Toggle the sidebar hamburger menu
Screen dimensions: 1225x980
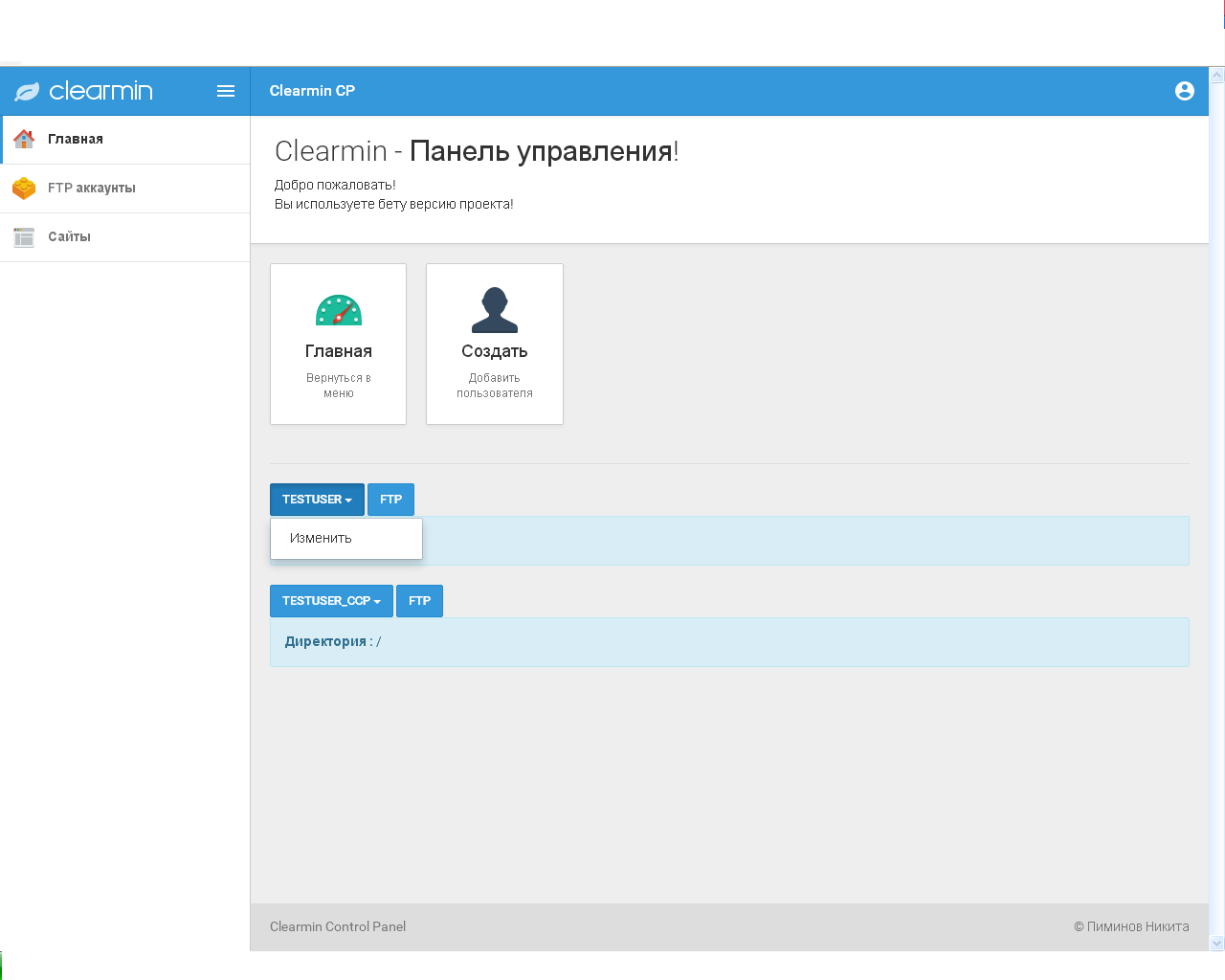point(226,91)
